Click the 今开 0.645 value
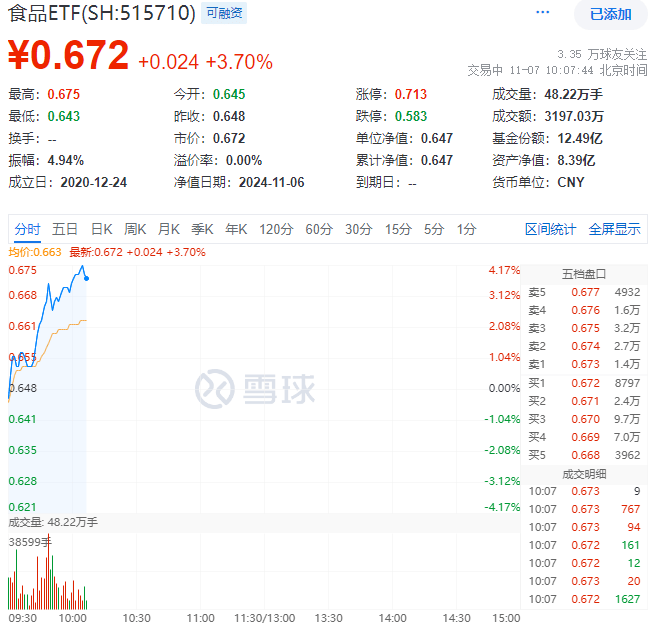 [229, 94]
